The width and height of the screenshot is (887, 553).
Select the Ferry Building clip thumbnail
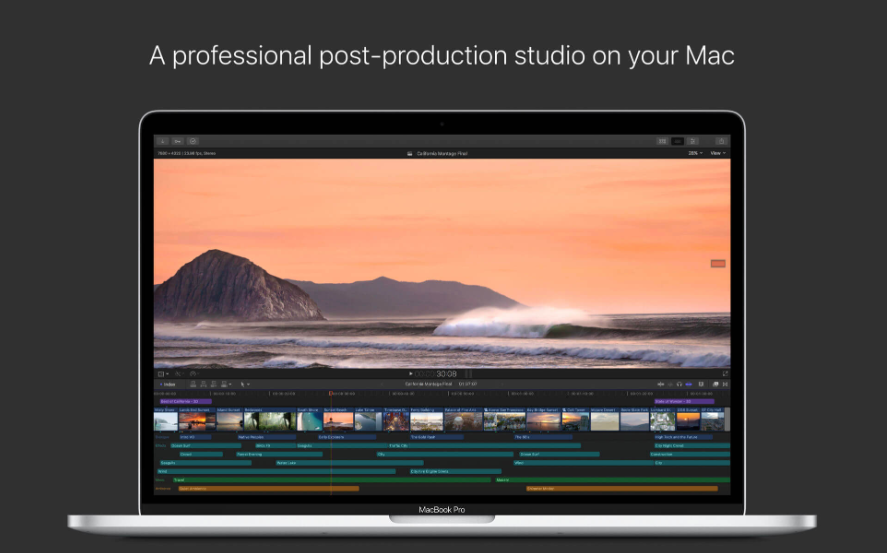pyautogui.click(x=427, y=421)
